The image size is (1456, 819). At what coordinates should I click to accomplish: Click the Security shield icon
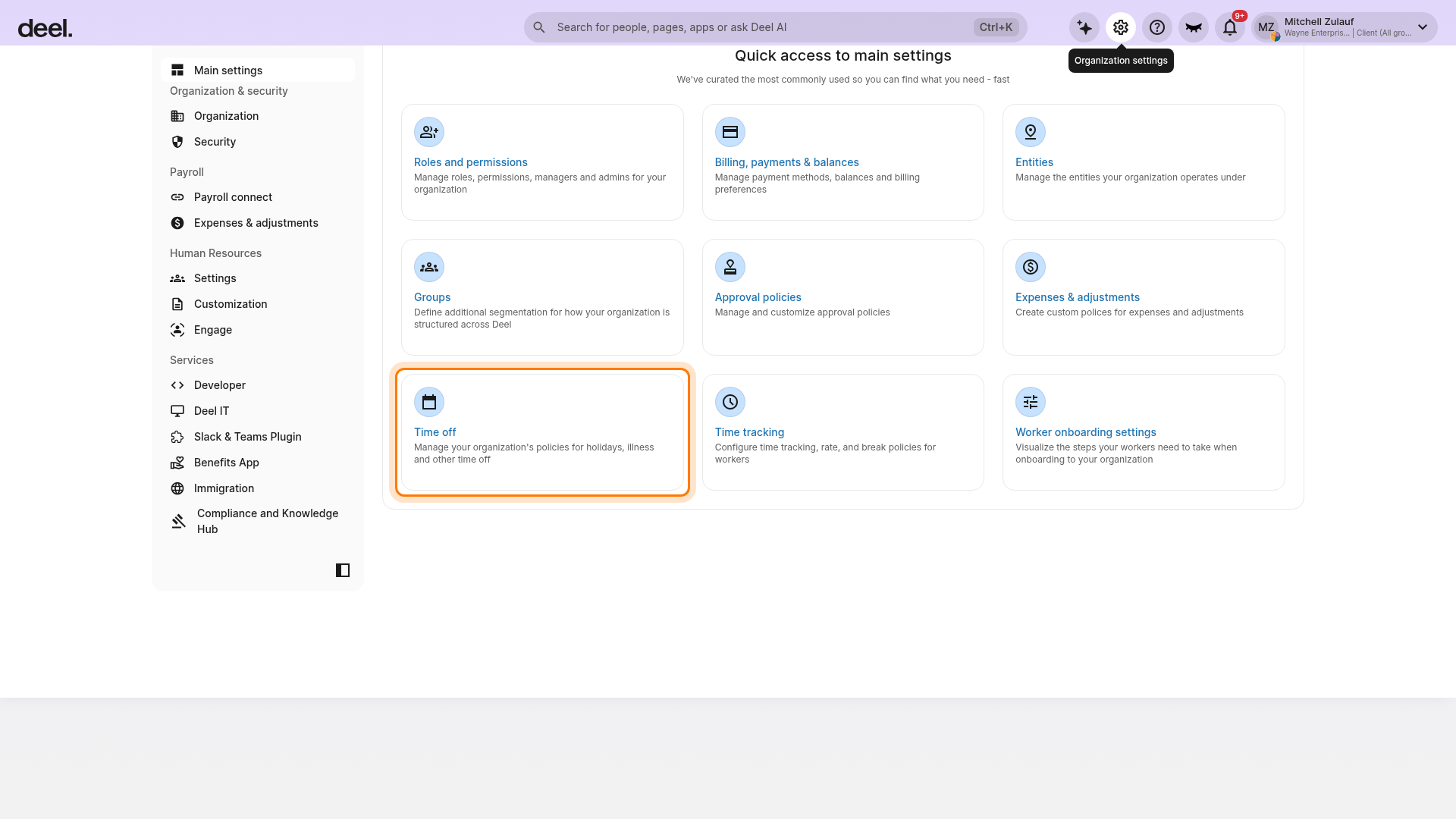tap(177, 142)
